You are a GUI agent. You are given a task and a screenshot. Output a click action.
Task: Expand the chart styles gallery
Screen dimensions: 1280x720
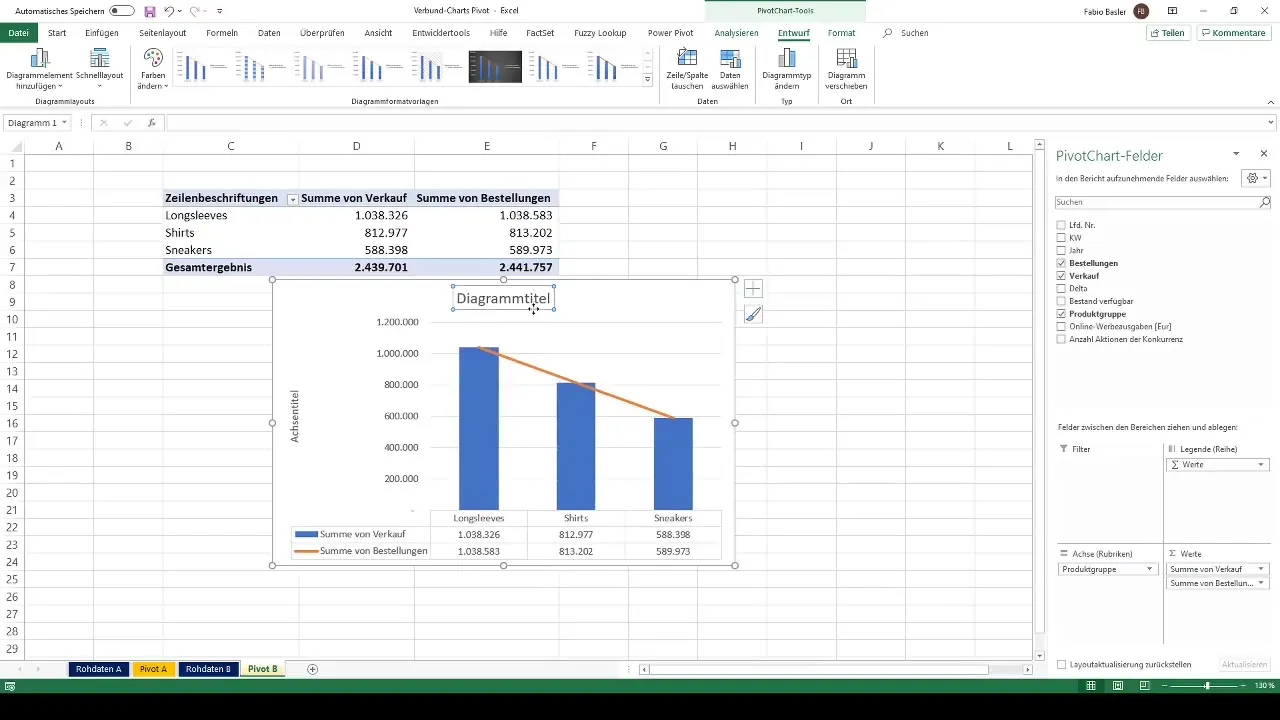tap(648, 79)
